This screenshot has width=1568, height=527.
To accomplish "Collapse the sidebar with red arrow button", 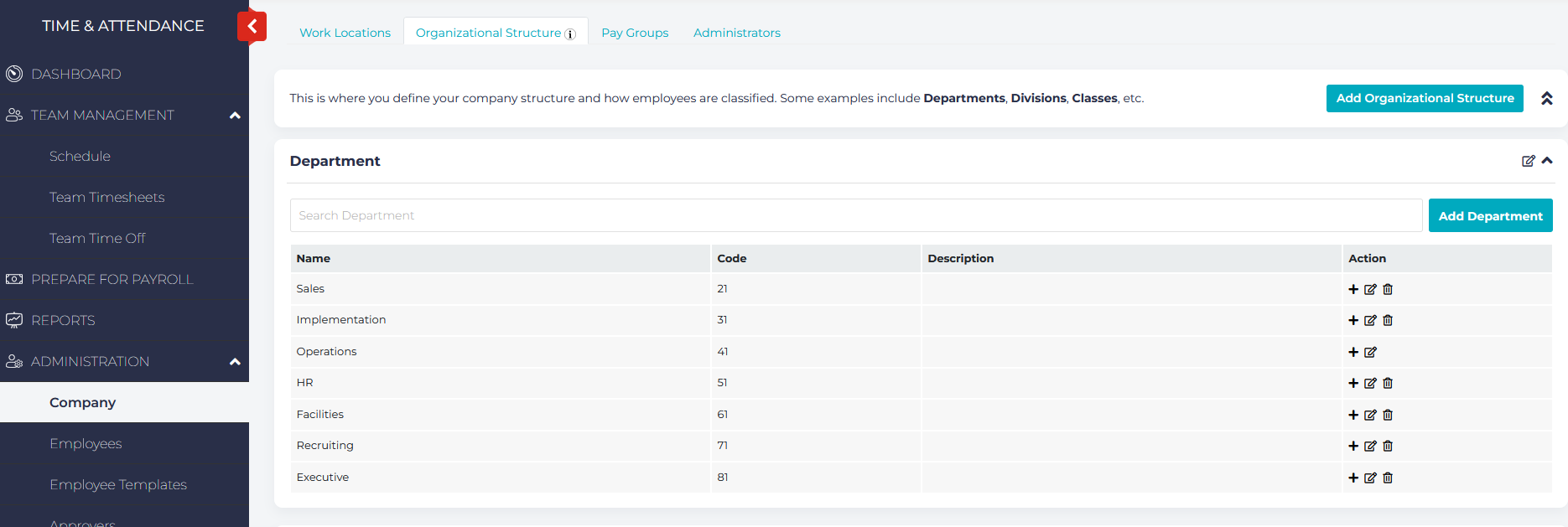I will [x=252, y=26].
